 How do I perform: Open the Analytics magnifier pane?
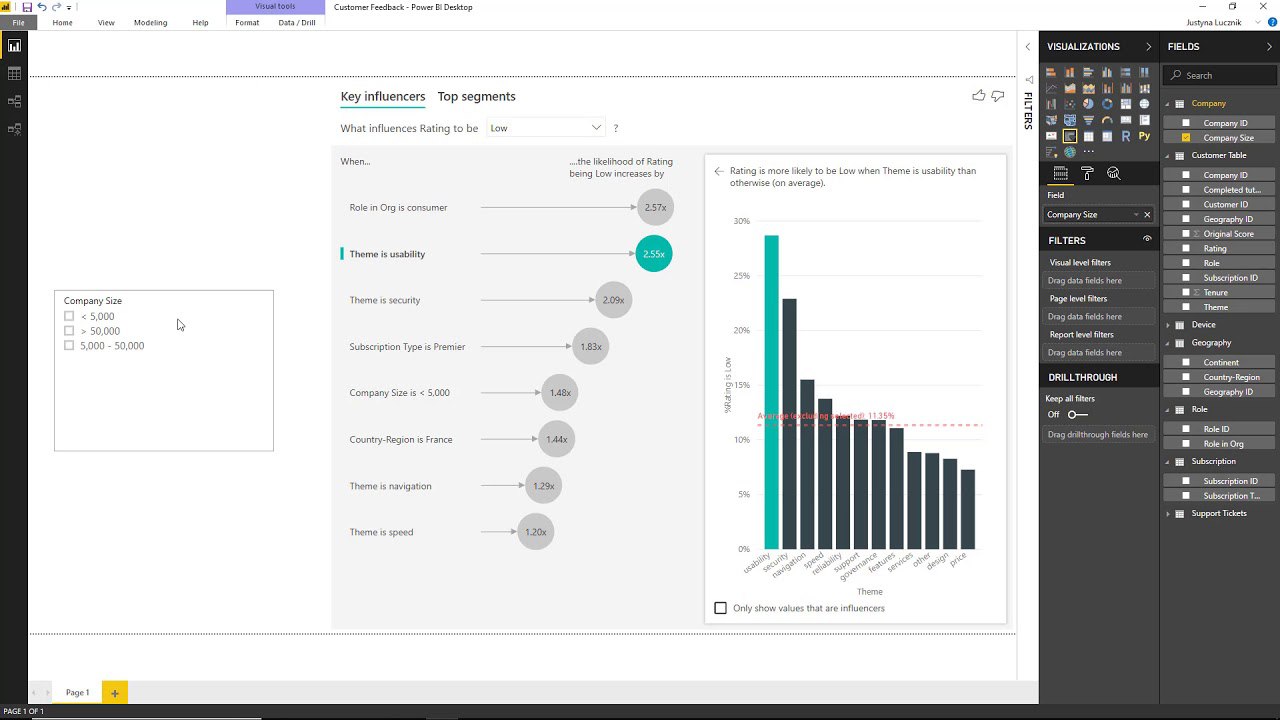pos(1113,173)
